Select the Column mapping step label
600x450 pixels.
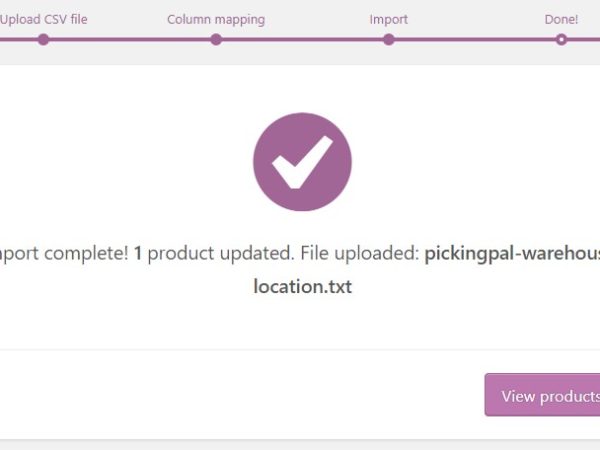tap(216, 19)
